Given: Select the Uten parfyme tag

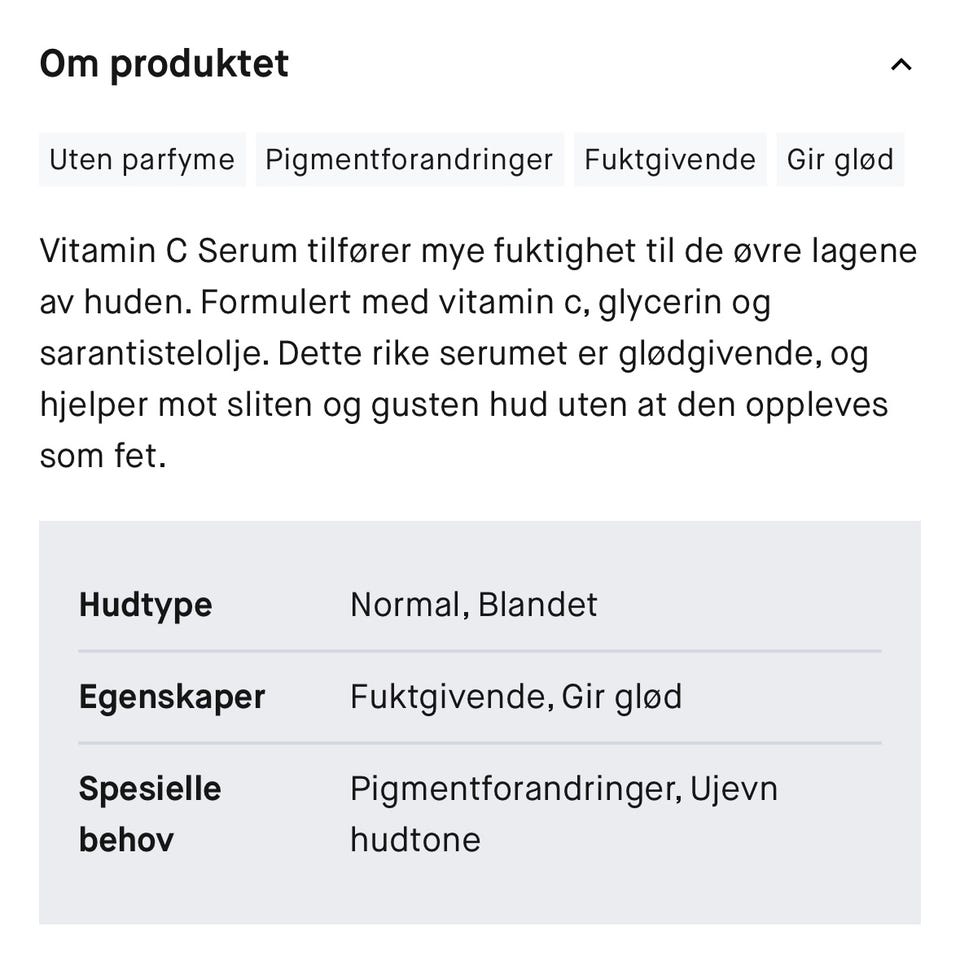Looking at the screenshot, I should [142, 160].
